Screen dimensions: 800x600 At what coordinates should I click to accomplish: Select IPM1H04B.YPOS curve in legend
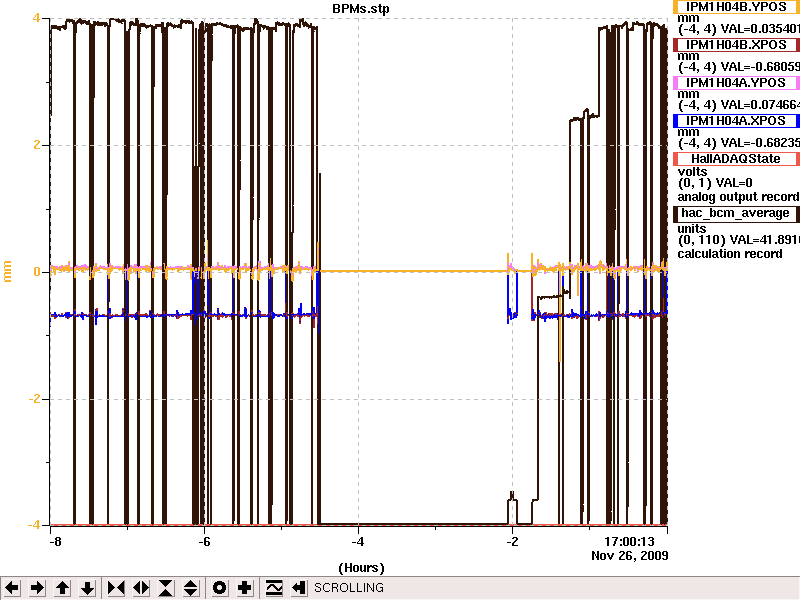click(x=736, y=7)
